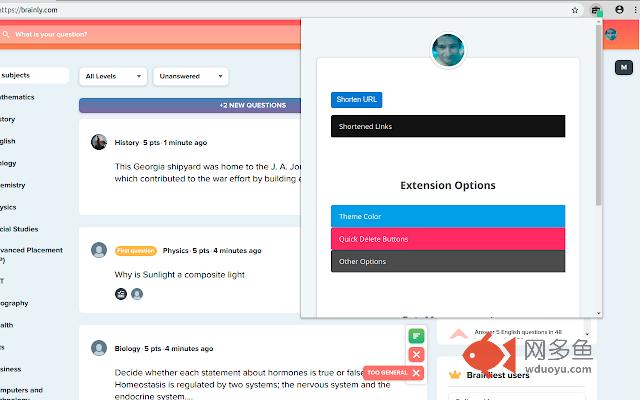Click the Biology subject label on third question

[x=127, y=349]
